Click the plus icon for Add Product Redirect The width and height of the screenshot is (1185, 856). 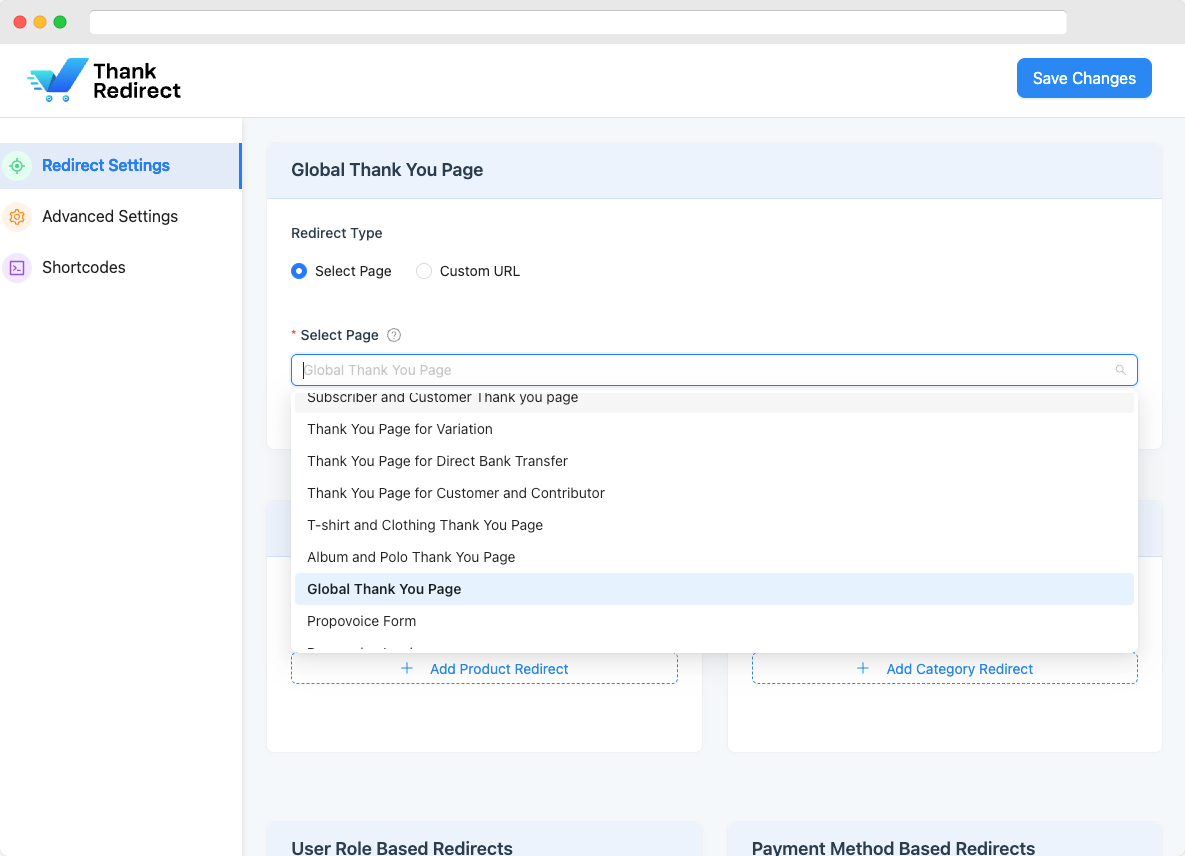point(407,668)
